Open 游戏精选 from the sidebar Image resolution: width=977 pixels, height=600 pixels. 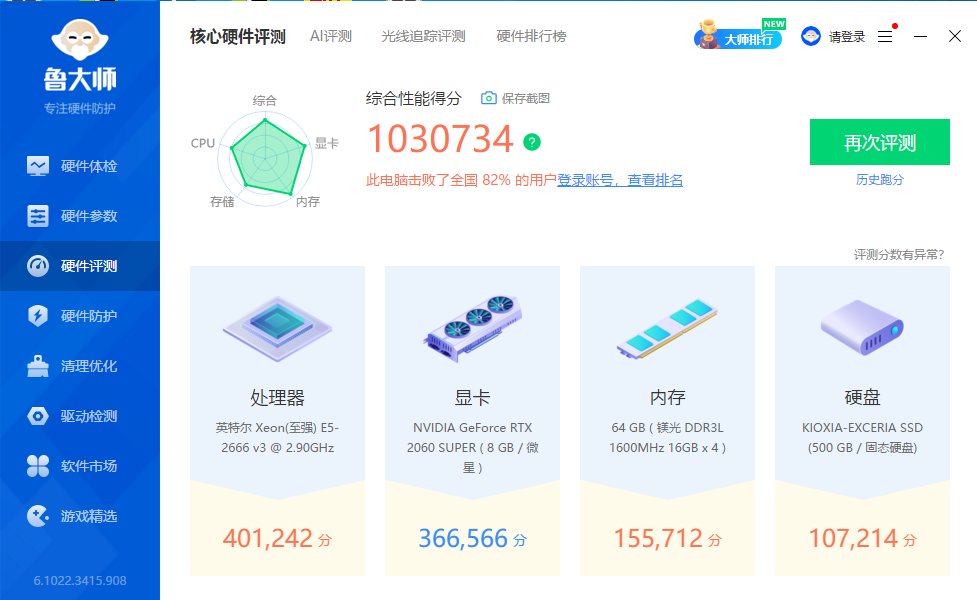[80, 516]
